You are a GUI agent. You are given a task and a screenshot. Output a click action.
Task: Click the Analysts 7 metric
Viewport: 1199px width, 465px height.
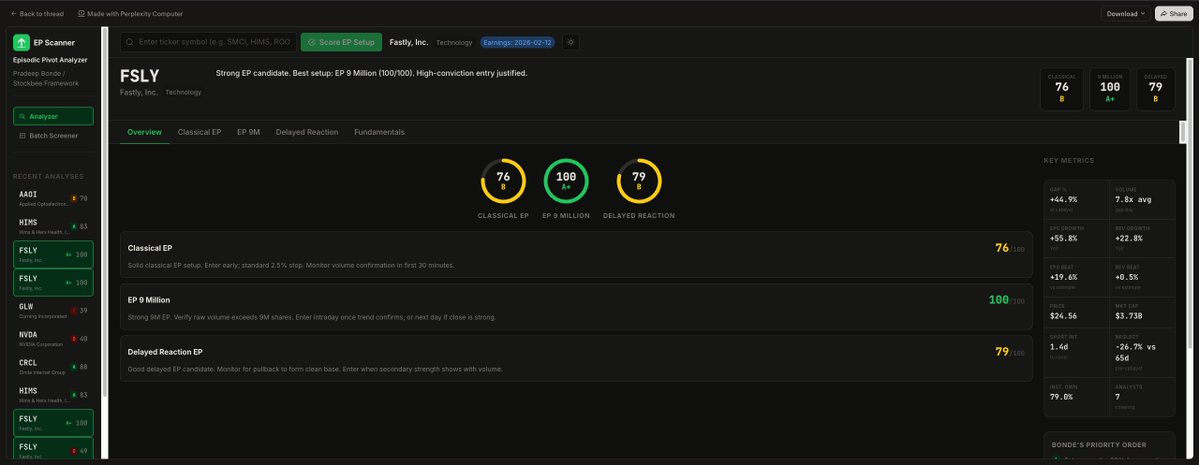click(1142, 396)
